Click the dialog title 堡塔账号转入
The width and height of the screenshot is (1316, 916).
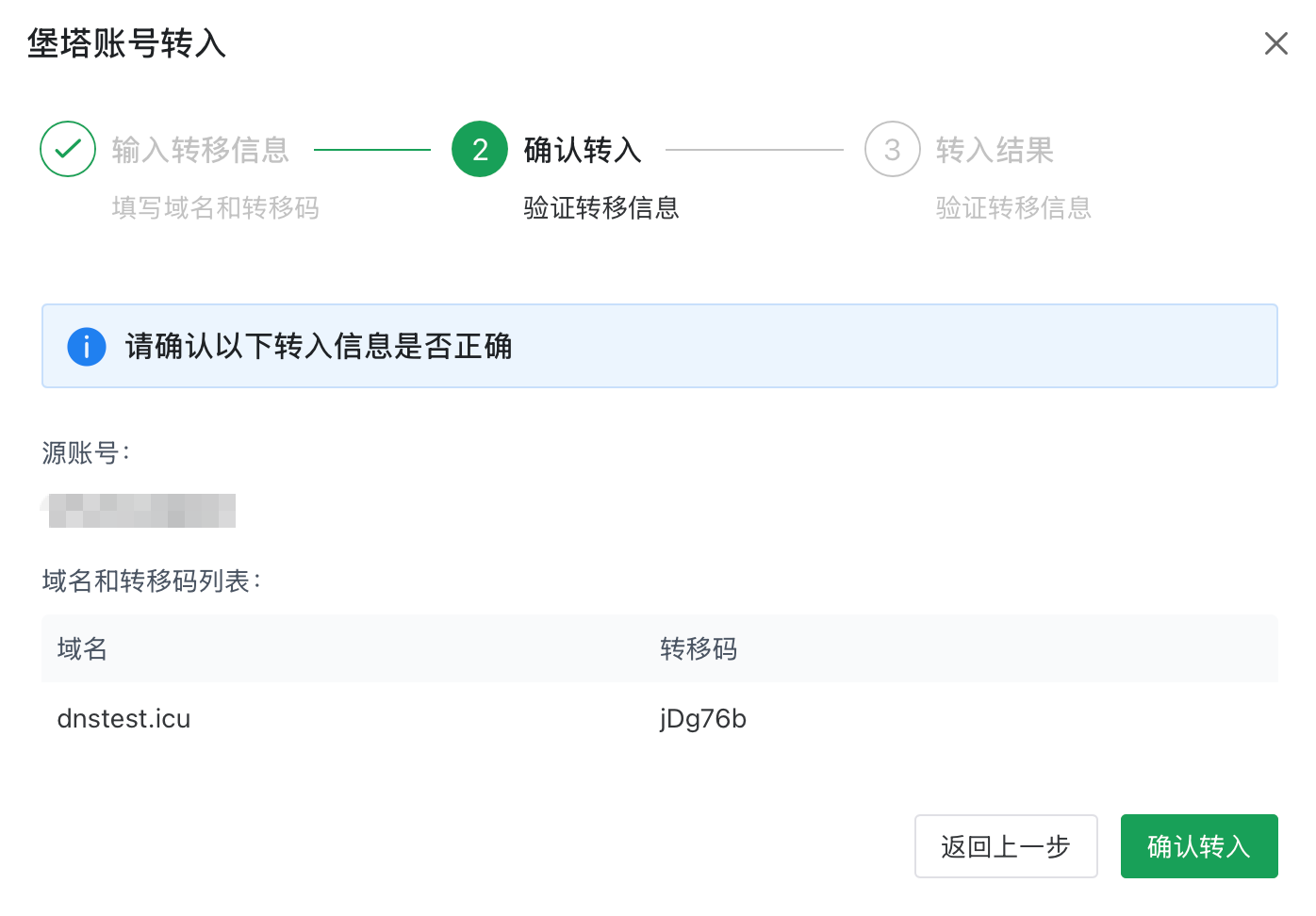pyautogui.click(x=126, y=43)
